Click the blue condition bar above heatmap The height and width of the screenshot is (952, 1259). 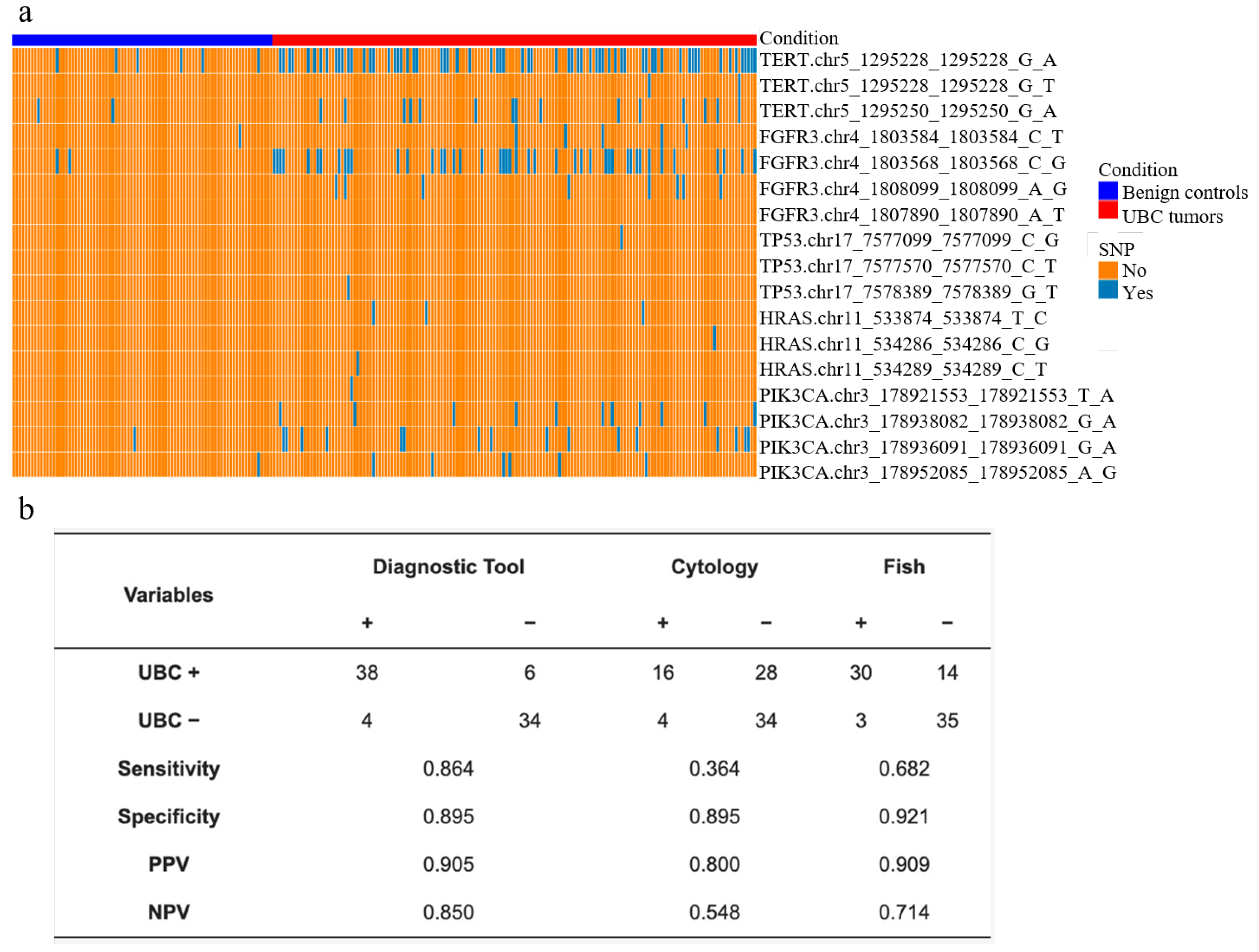point(142,40)
